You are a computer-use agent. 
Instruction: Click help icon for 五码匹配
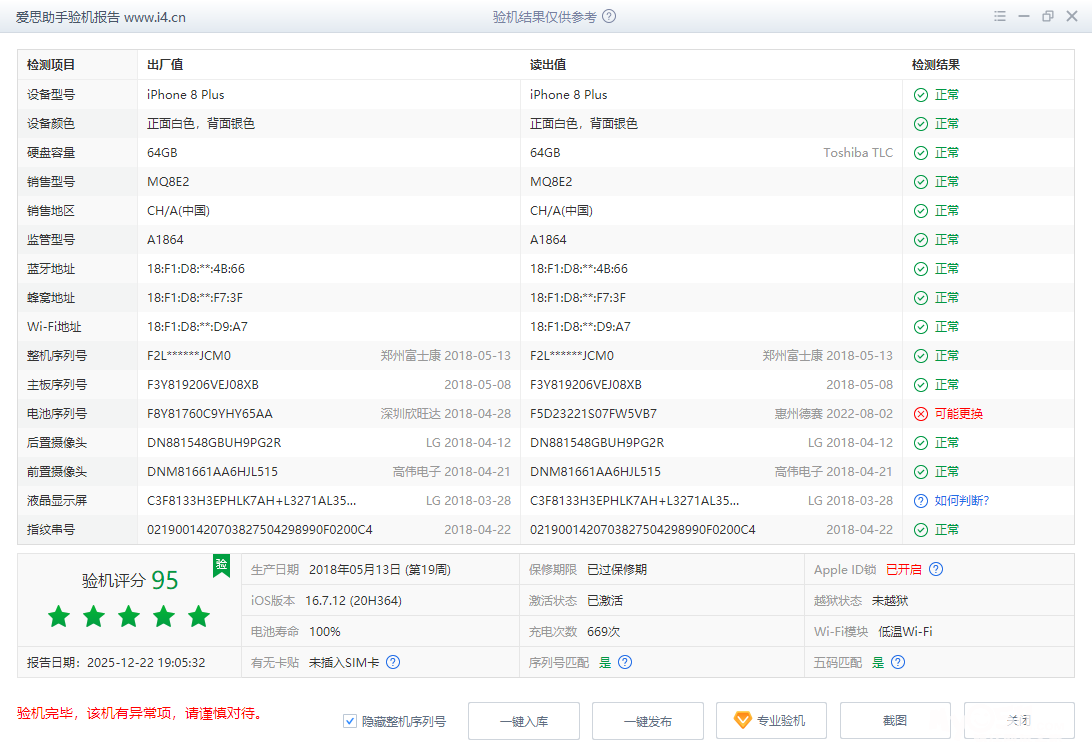click(x=898, y=662)
